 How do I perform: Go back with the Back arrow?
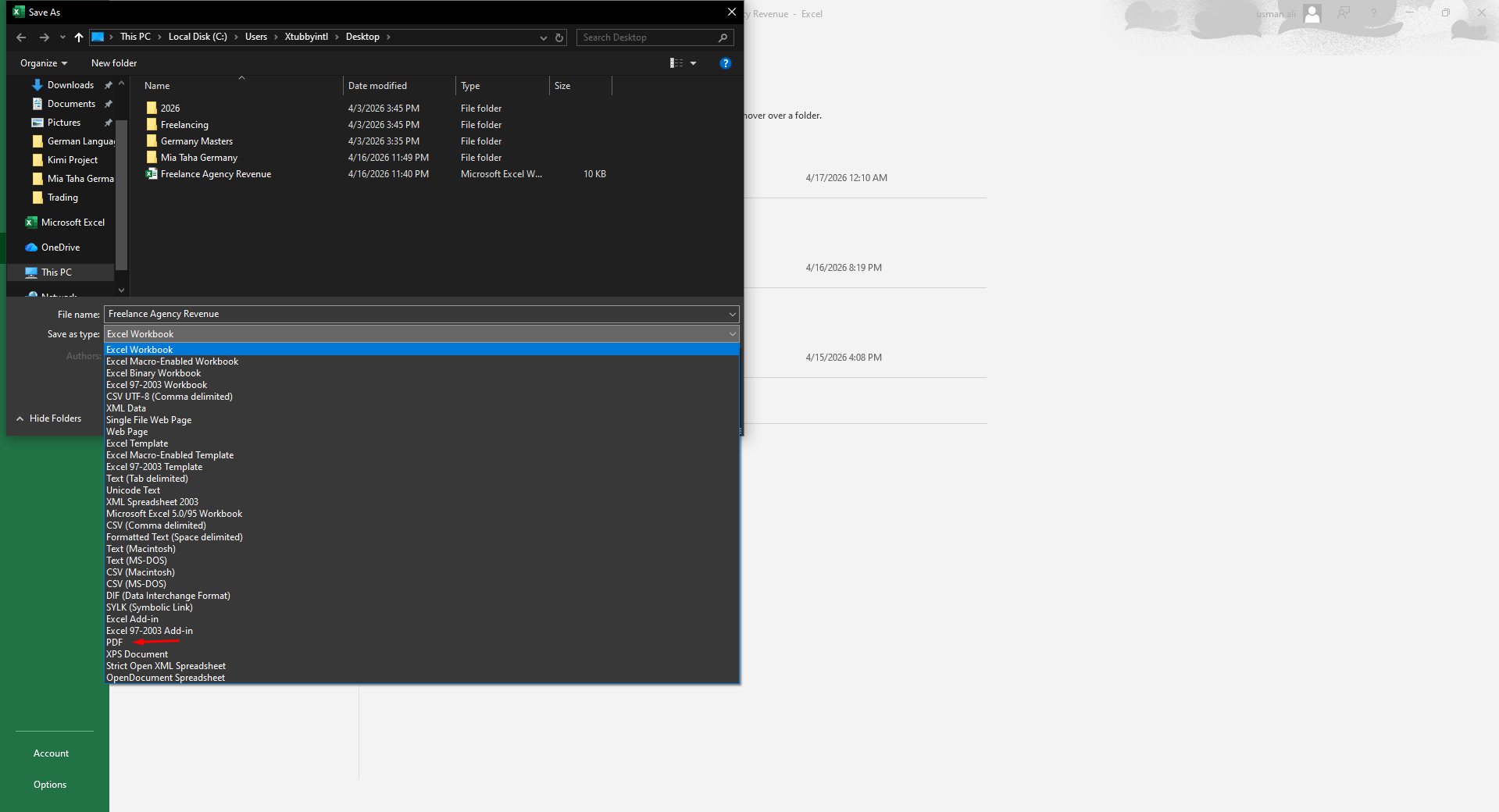click(21, 37)
